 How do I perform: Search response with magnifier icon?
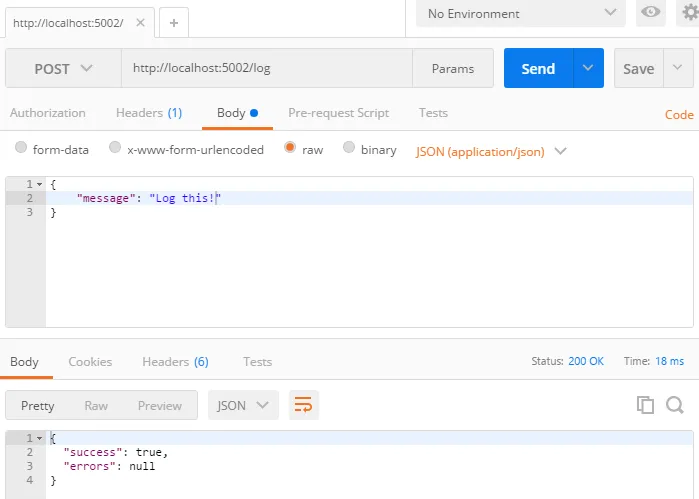(x=674, y=405)
